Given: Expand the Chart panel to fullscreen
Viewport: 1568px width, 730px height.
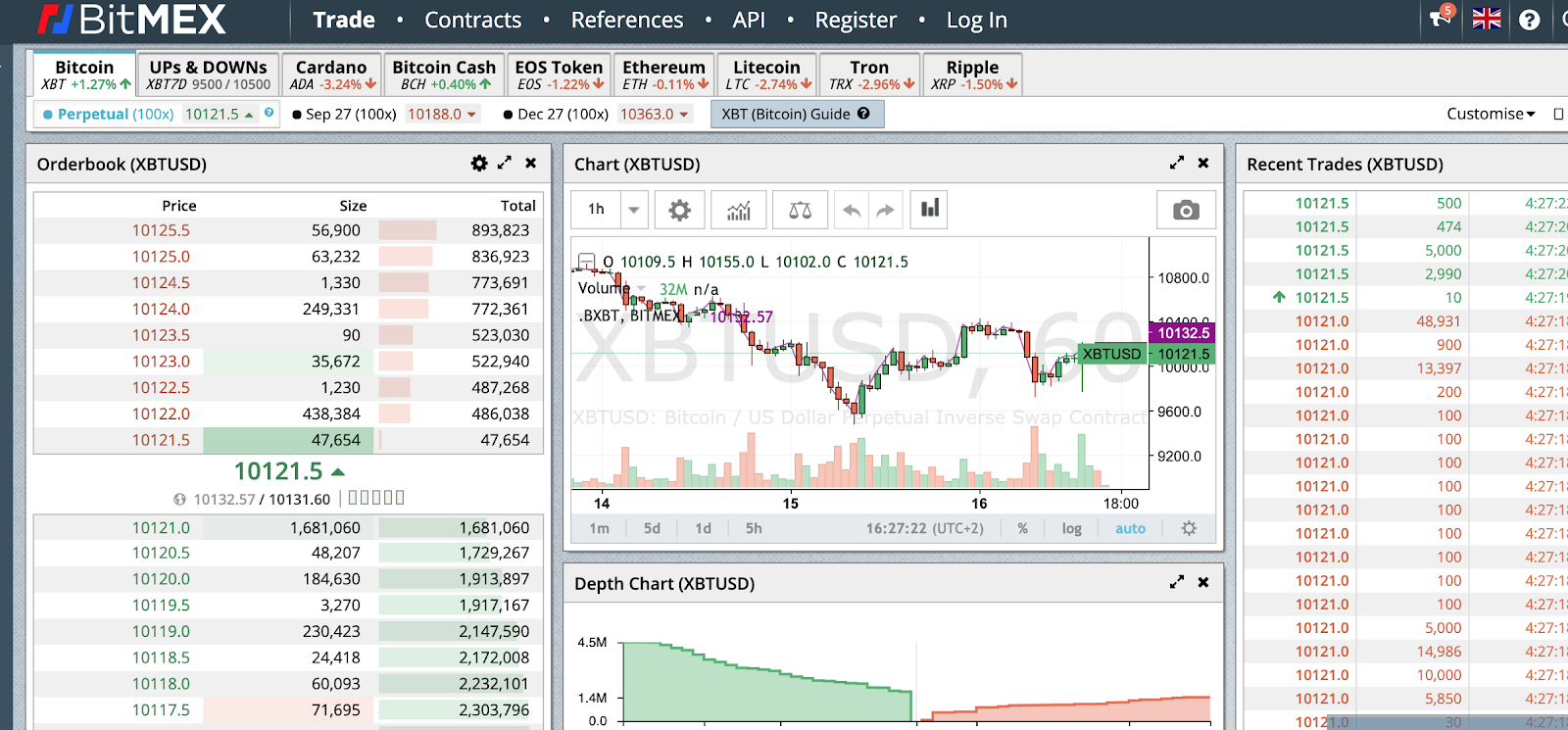Looking at the screenshot, I should [1177, 164].
